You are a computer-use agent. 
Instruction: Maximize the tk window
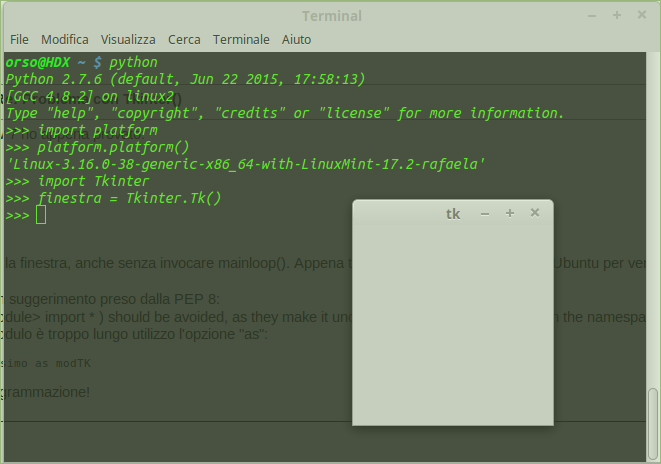tap(510, 213)
